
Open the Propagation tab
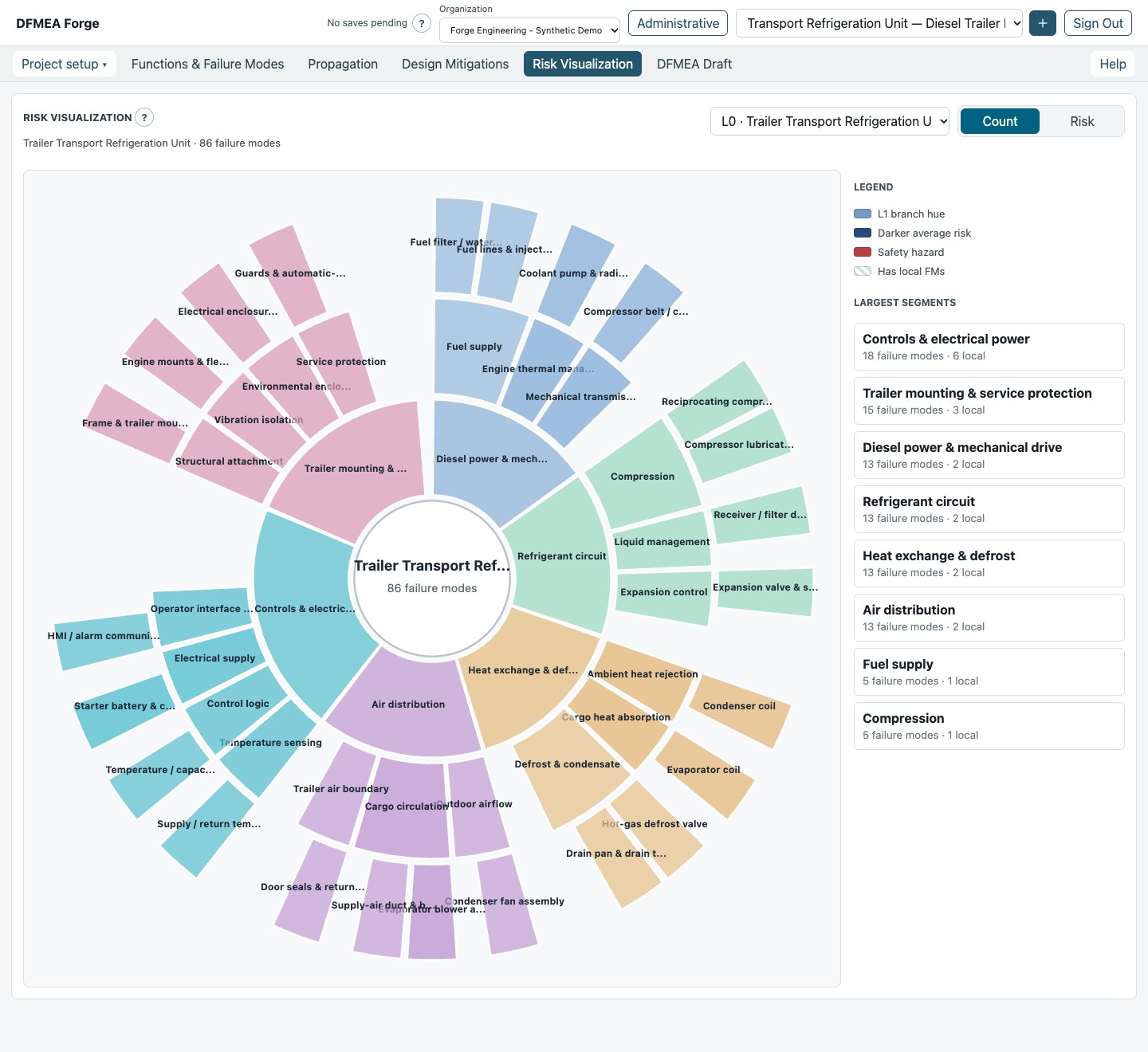click(343, 64)
